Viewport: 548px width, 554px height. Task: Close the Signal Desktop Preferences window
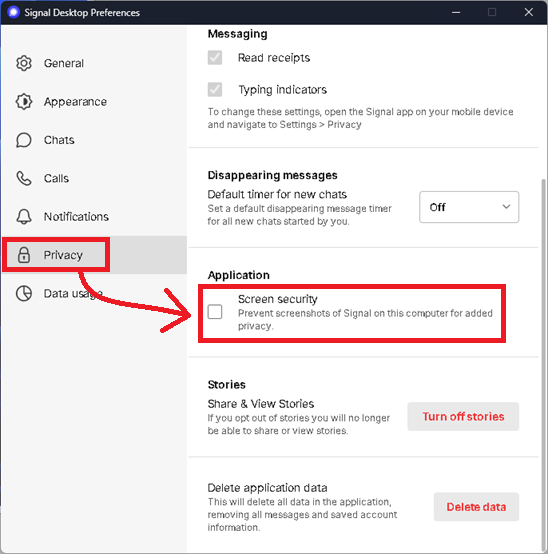tap(529, 12)
